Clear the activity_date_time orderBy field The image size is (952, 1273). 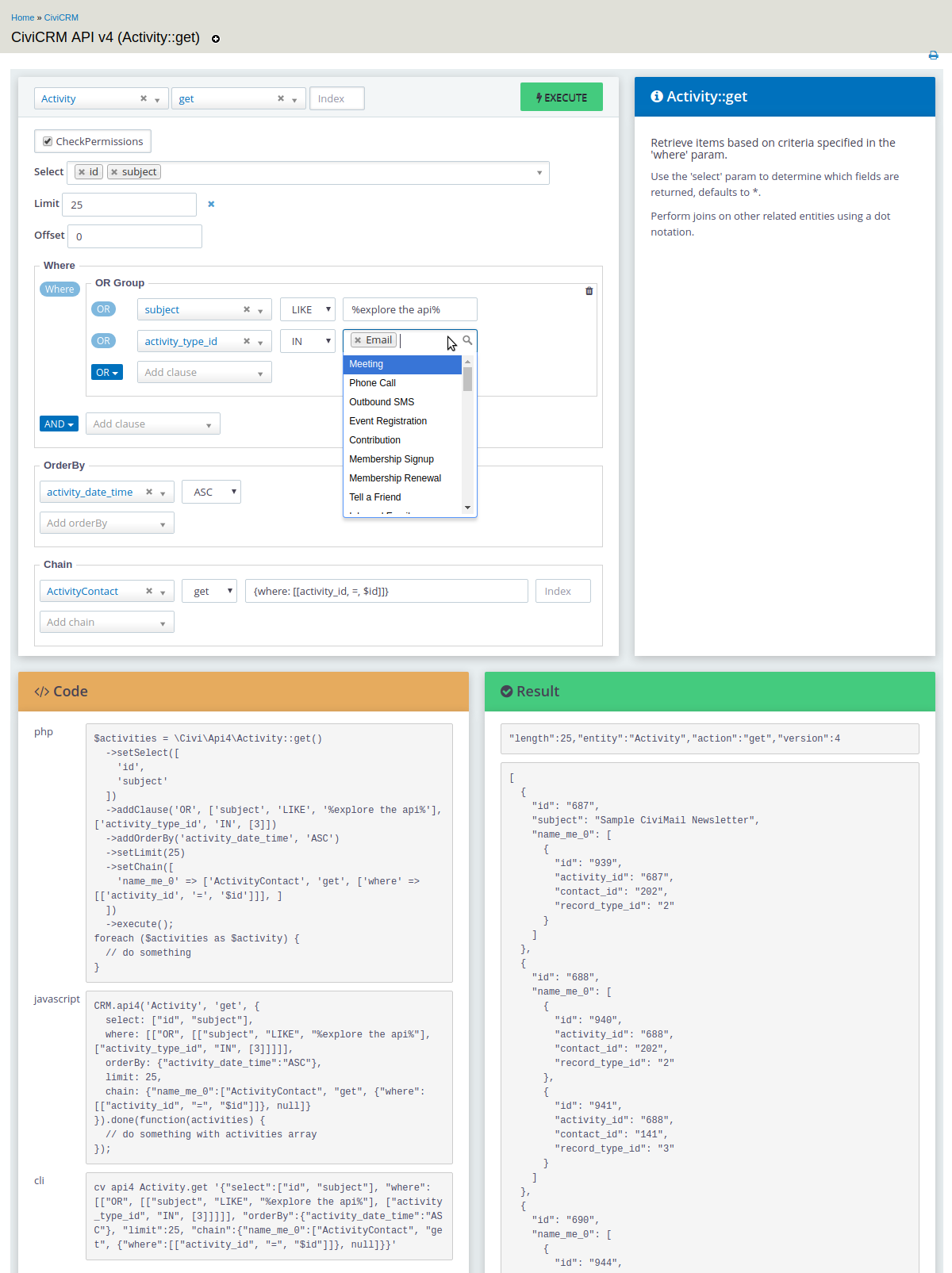(149, 493)
